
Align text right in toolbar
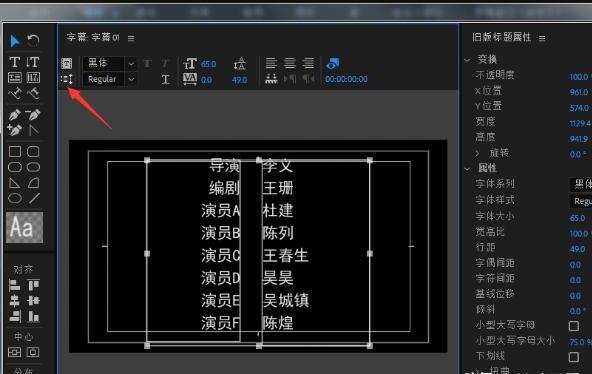click(x=308, y=63)
